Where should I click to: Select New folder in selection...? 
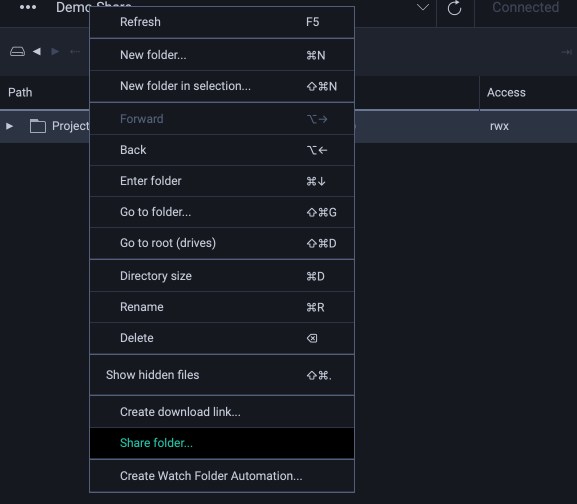pos(222,86)
